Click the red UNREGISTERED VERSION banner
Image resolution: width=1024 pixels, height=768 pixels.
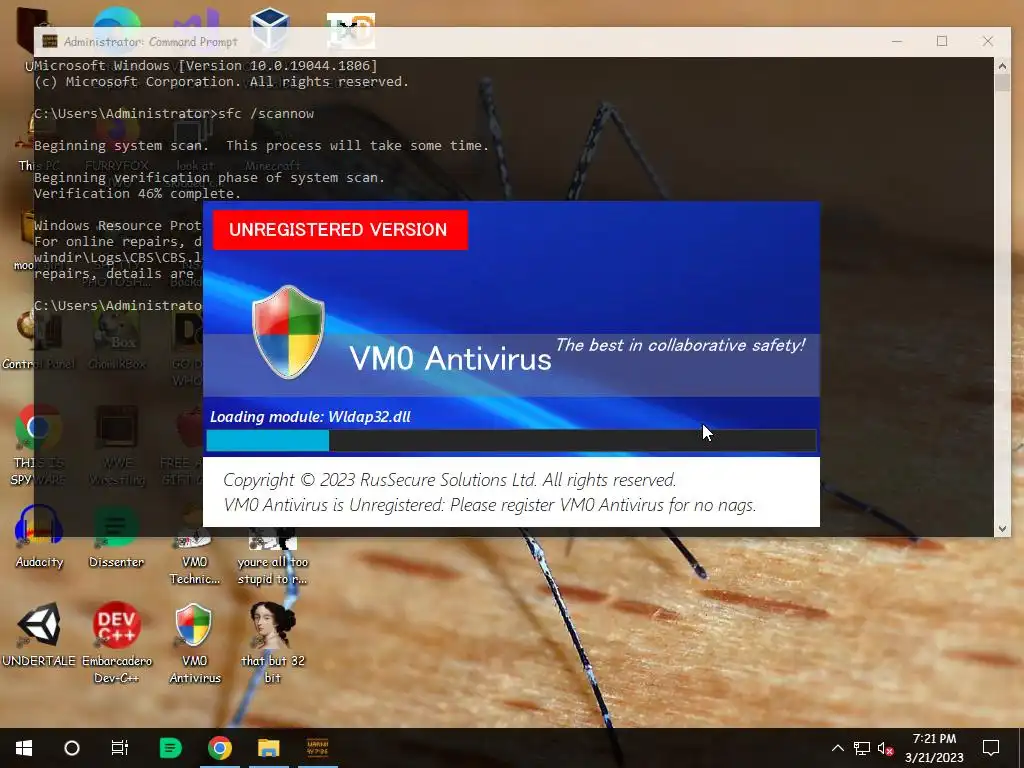tap(340, 230)
